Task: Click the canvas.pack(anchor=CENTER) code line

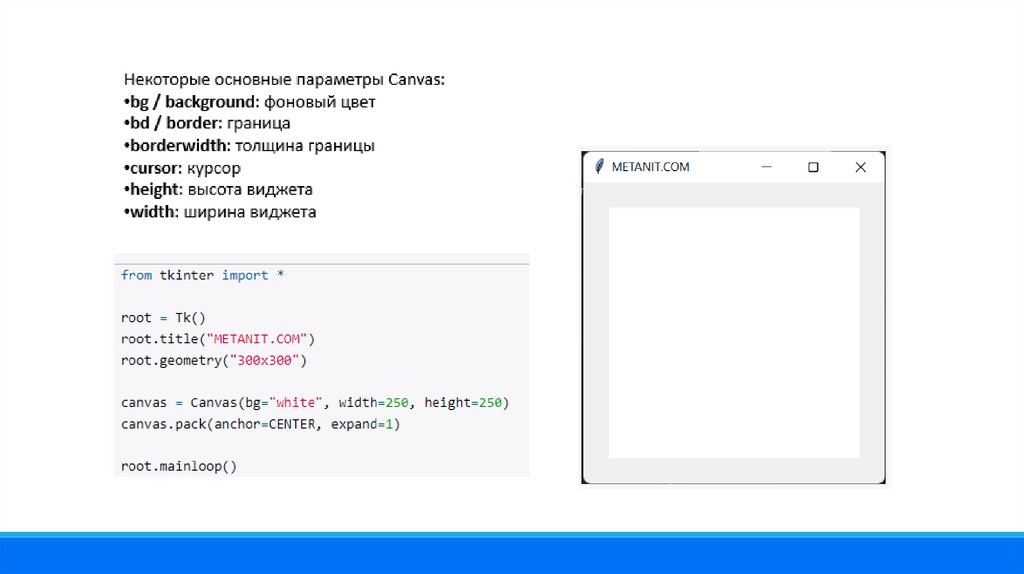Action: [x=260, y=424]
